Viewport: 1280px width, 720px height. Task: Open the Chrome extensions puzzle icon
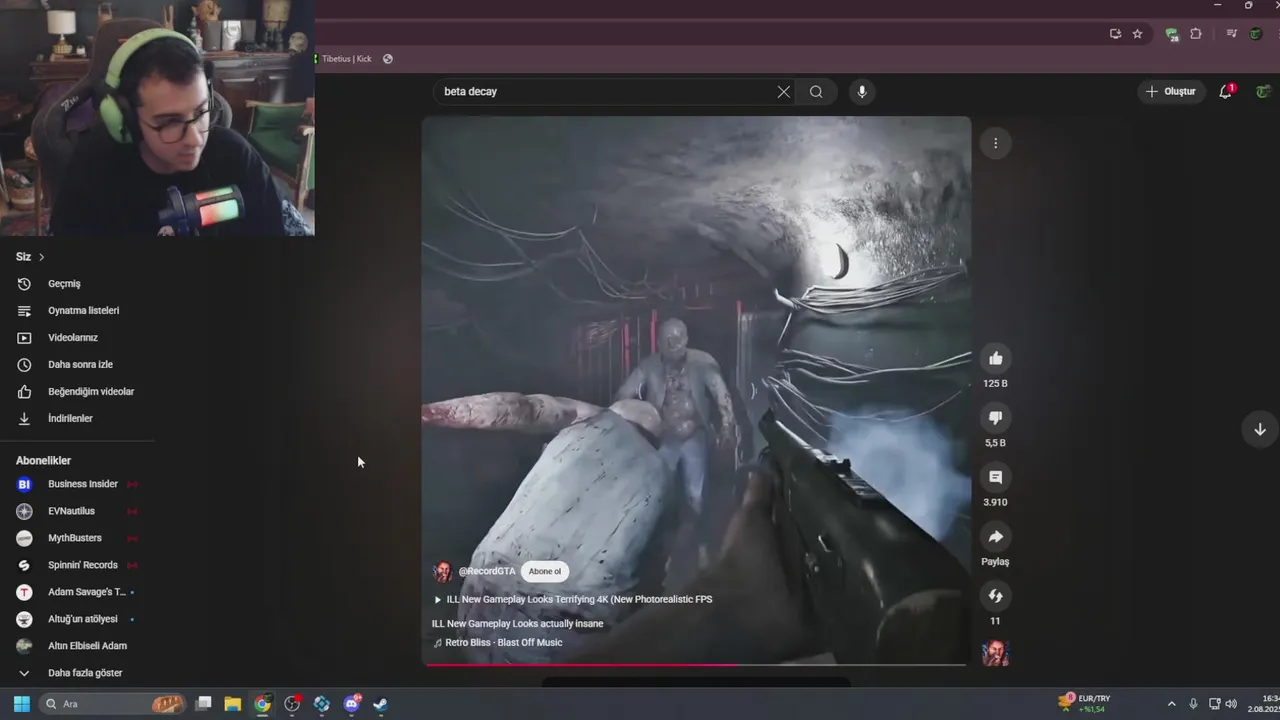[x=1195, y=34]
